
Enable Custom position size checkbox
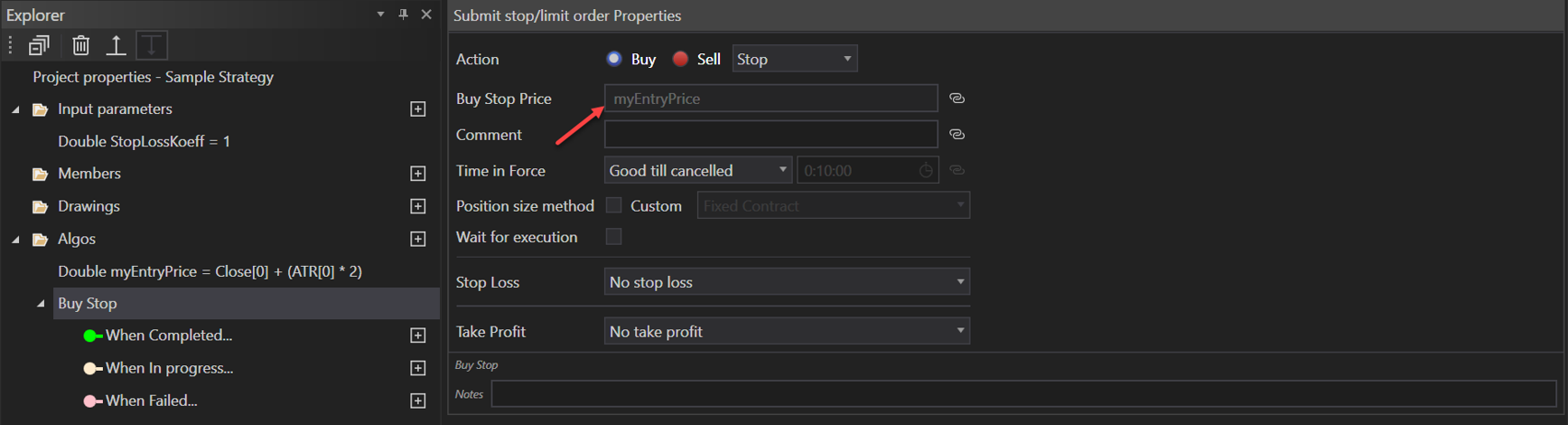pos(614,206)
